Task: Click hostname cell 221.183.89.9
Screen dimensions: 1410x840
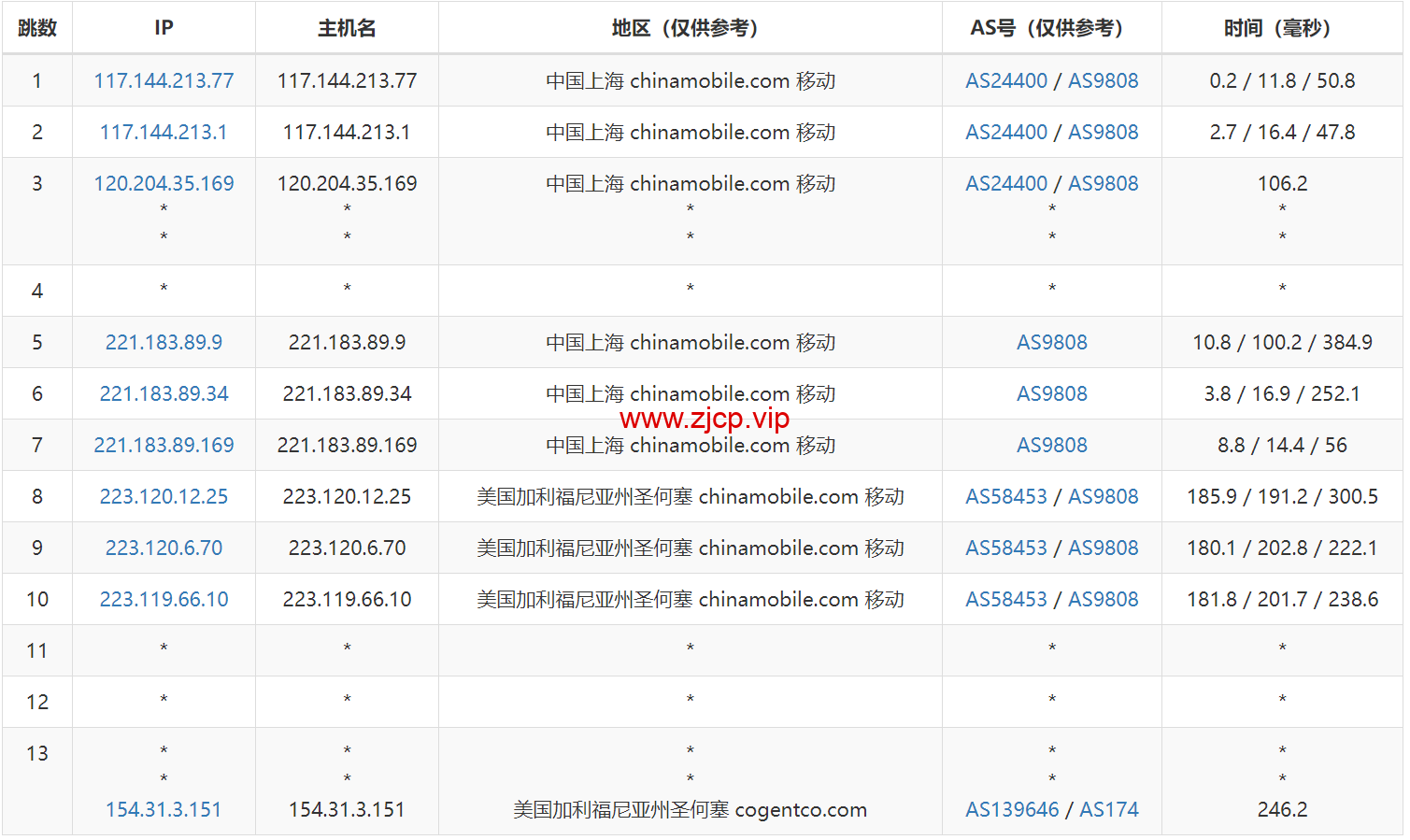Action: tap(347, 343)
